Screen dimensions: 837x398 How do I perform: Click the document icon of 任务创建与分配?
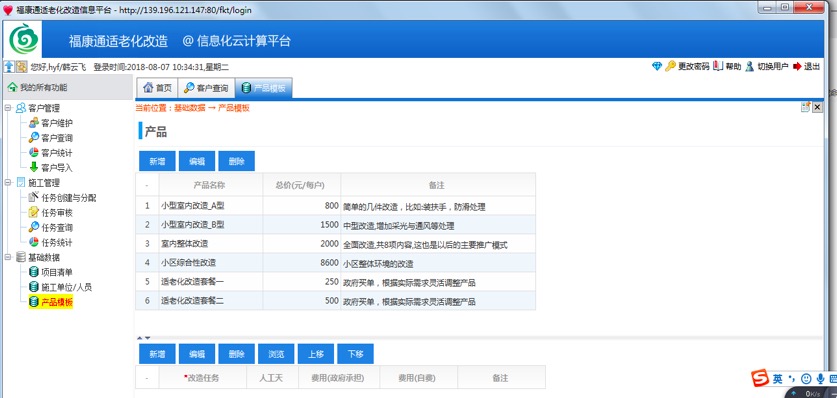tap(34, 197)
